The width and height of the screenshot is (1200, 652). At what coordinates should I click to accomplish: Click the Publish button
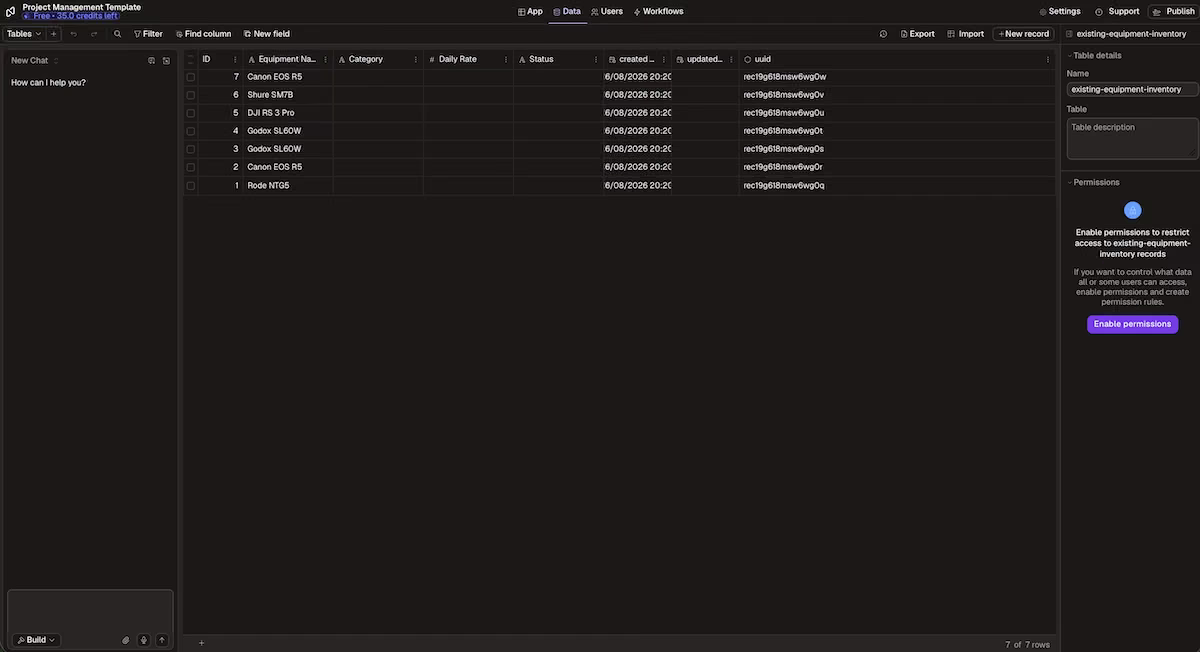(1173, 12)
